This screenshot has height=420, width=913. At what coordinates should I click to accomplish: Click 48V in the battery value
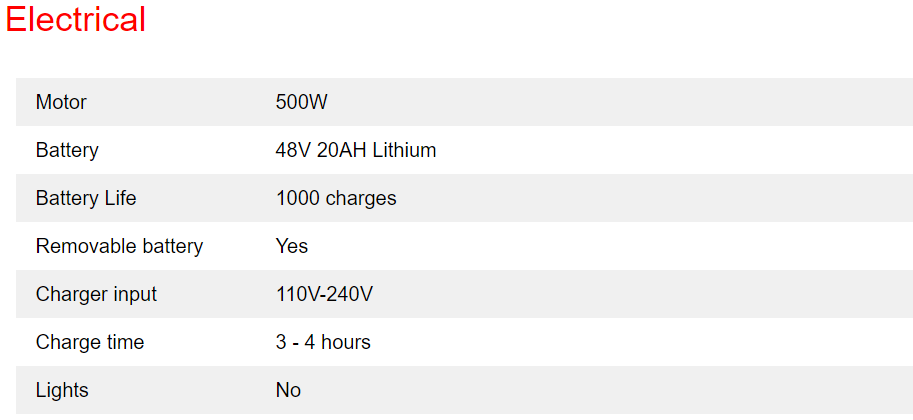[x=293, y=150]
